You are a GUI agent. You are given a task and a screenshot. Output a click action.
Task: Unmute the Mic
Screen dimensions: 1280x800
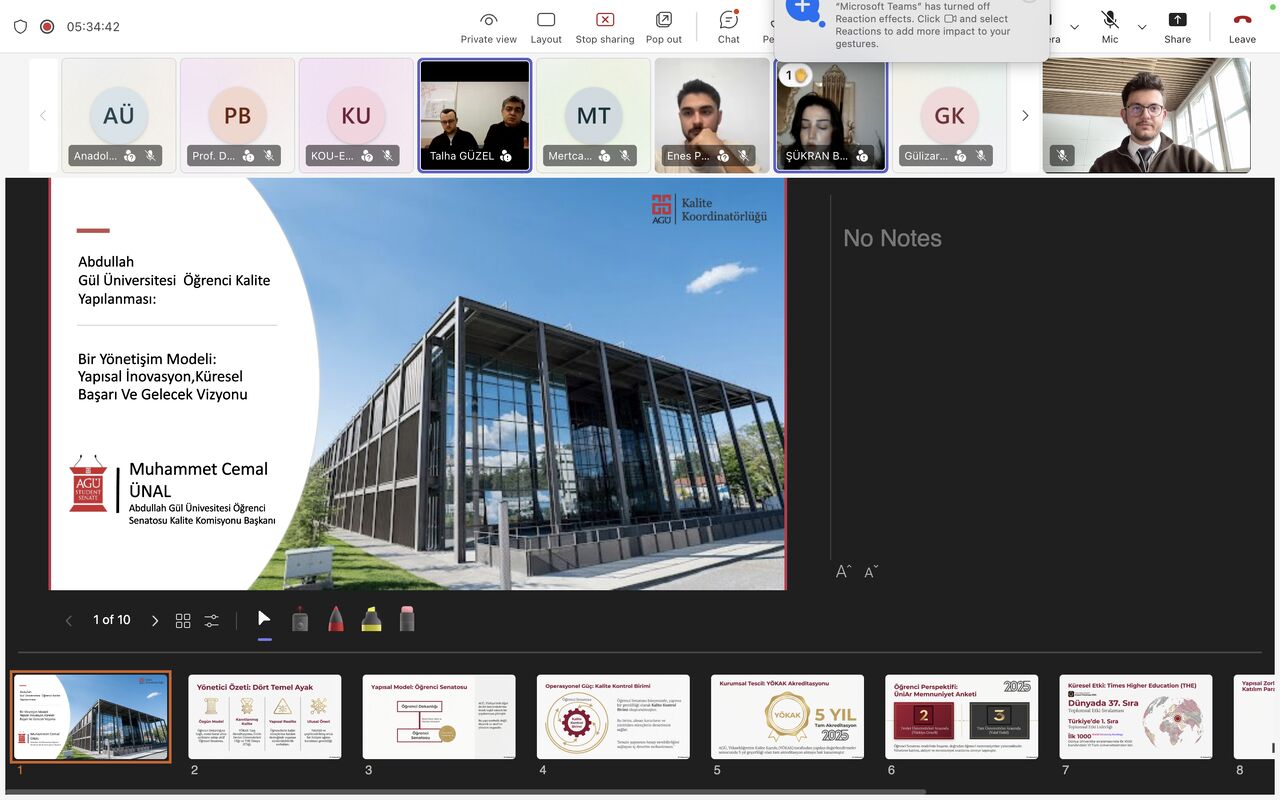[x=1110, y=26]
